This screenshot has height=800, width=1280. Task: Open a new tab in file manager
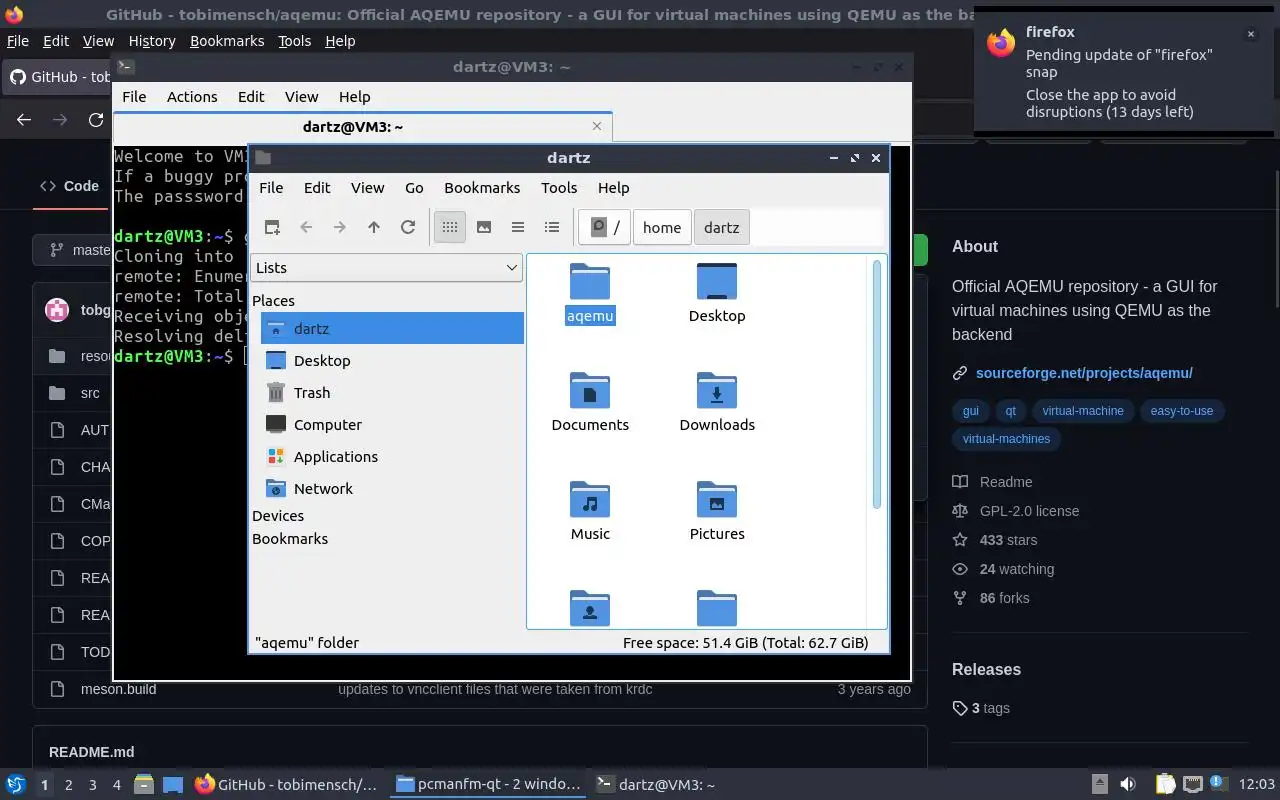pos(272,227)
